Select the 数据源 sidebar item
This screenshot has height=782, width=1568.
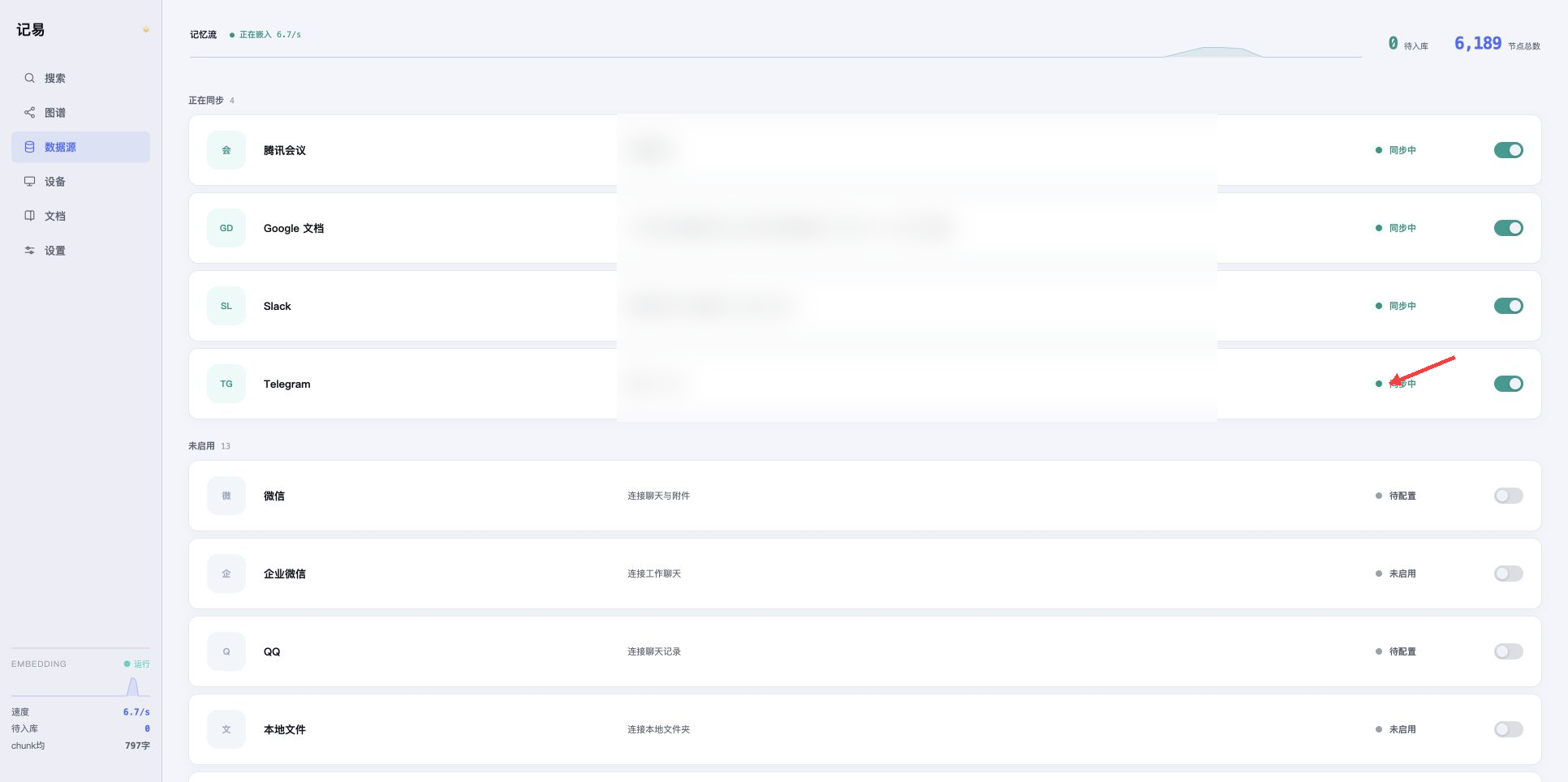click(80, 147)
